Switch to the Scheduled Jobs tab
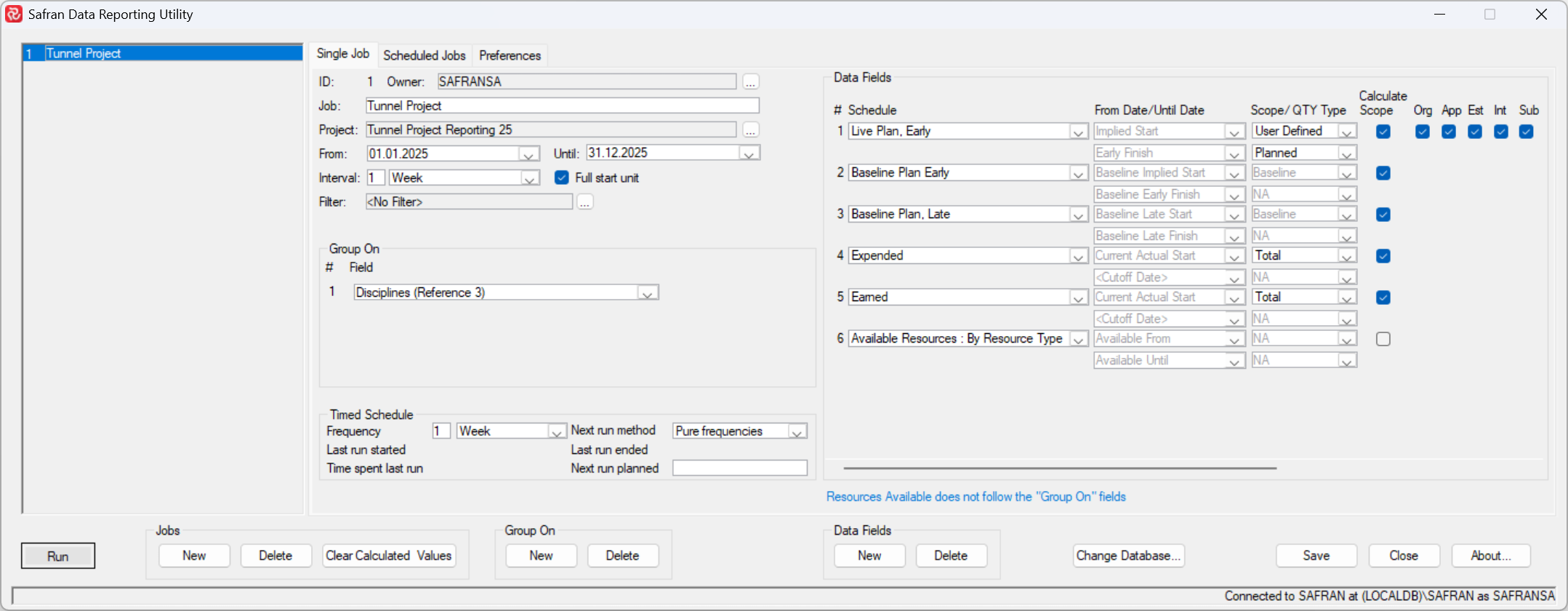Image resolution: width=1568 pixels, height=611 pixels. 424,55
